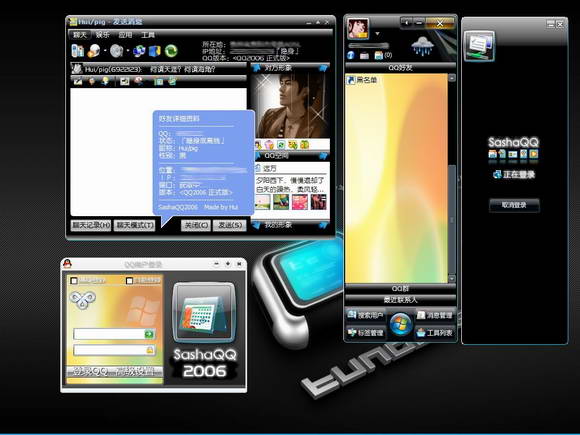
Task: Open the 娱乐 menu in chat window
Action: pyautogui.click(x=102, y=35)
